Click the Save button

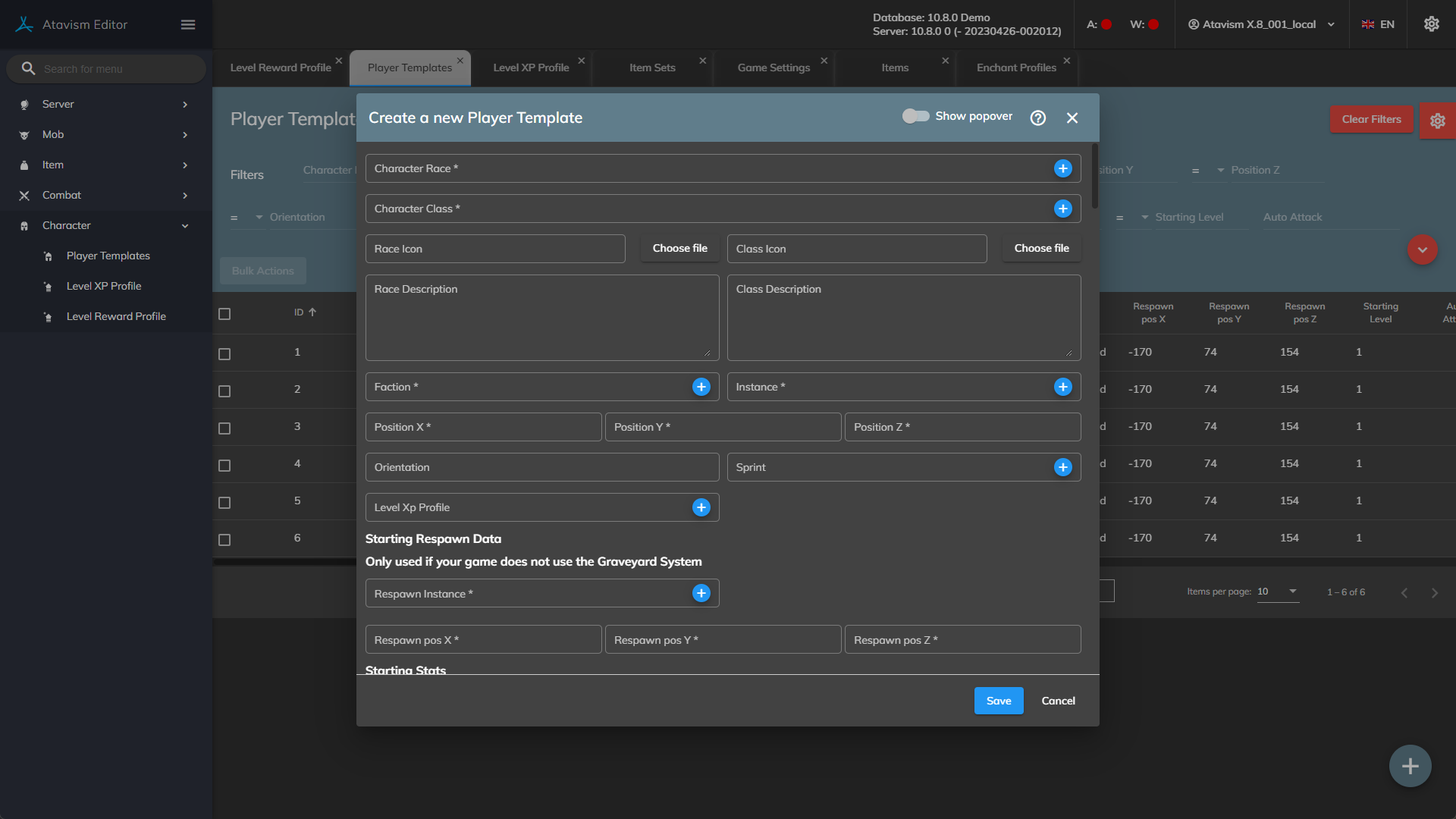coord(998,701)
